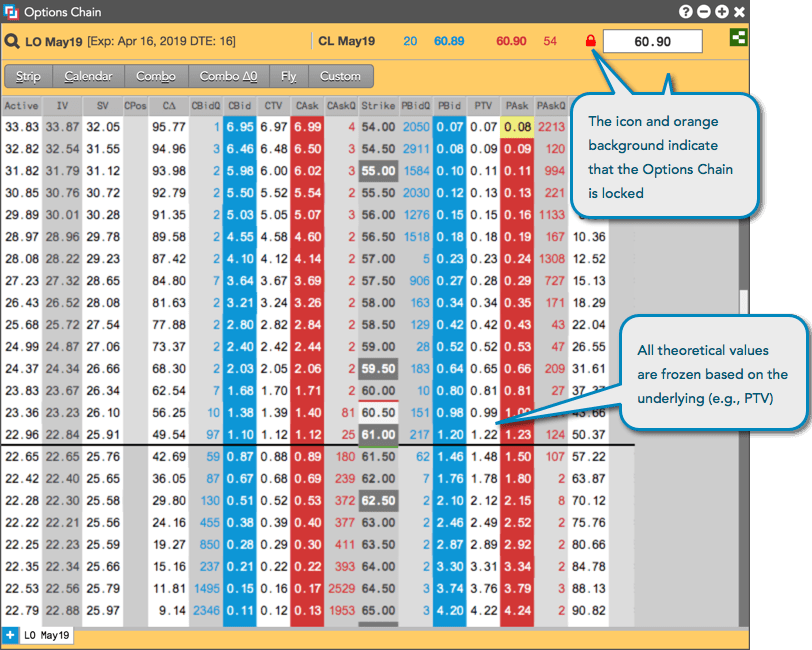The height and width of the screenshot is (650, 812).
Task: Click the Combo Δ0 button
Action: pos(228,76)
